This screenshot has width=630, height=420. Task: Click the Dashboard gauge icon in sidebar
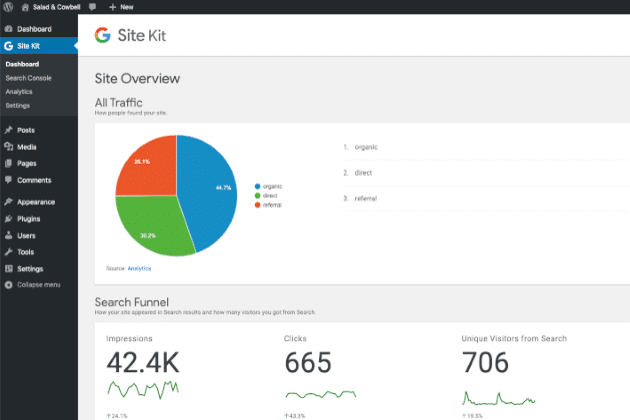click(8, 29)
